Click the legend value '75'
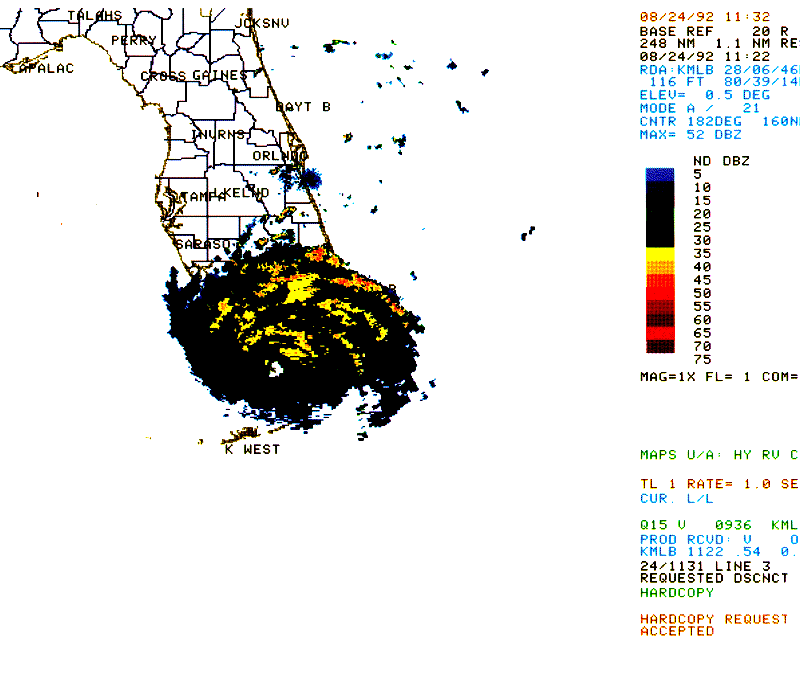The width and height of the screenshot is (800, 686). (x=702, y=360)
